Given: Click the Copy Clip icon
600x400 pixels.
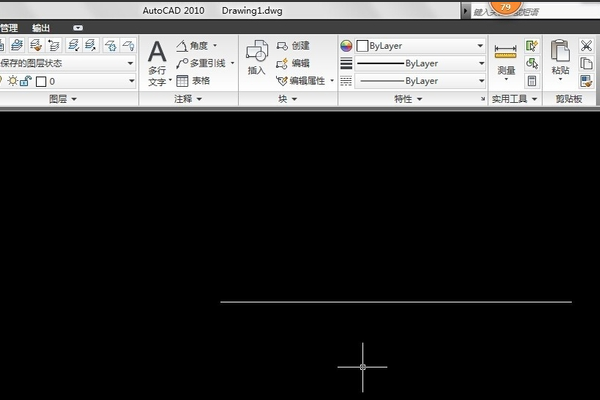Looking at the screenshot, I should (x=586, y=63).
